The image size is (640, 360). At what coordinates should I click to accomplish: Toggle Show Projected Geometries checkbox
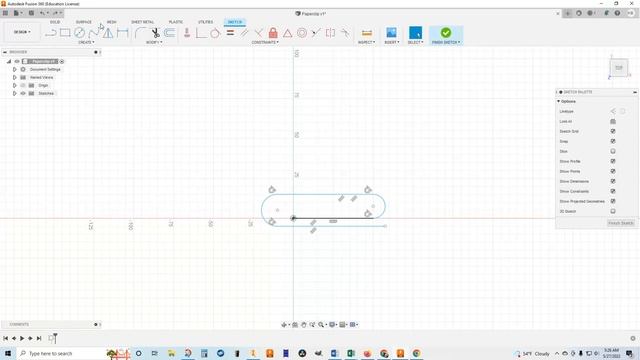(x=613, y=201)
